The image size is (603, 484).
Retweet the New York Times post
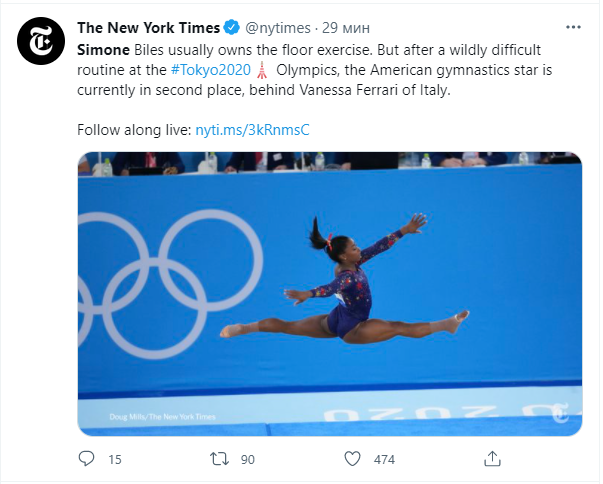point(219,459)
